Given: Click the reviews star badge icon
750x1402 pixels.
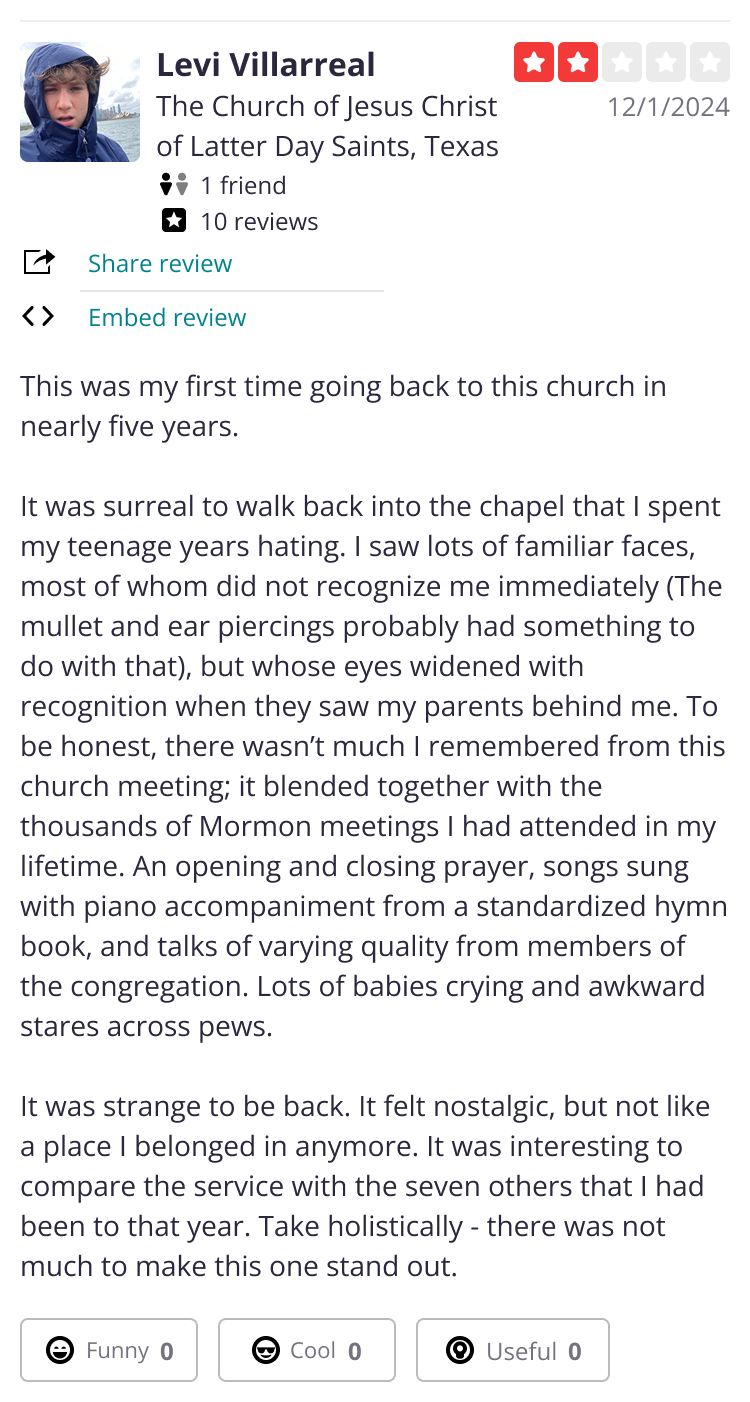Looking at the screenshot, I should (x=174, y=221).
